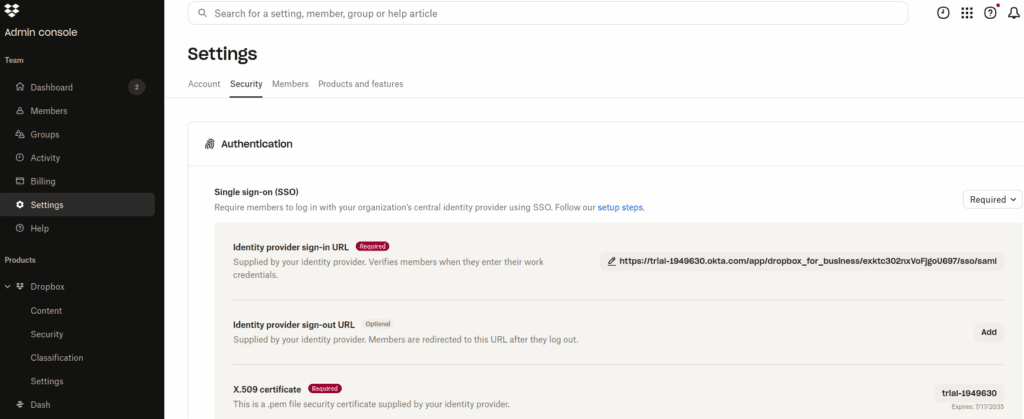Open Dashboard in the sidebar
The height and width of the screenshot is (419, 1024).
[x=78, y=87]
